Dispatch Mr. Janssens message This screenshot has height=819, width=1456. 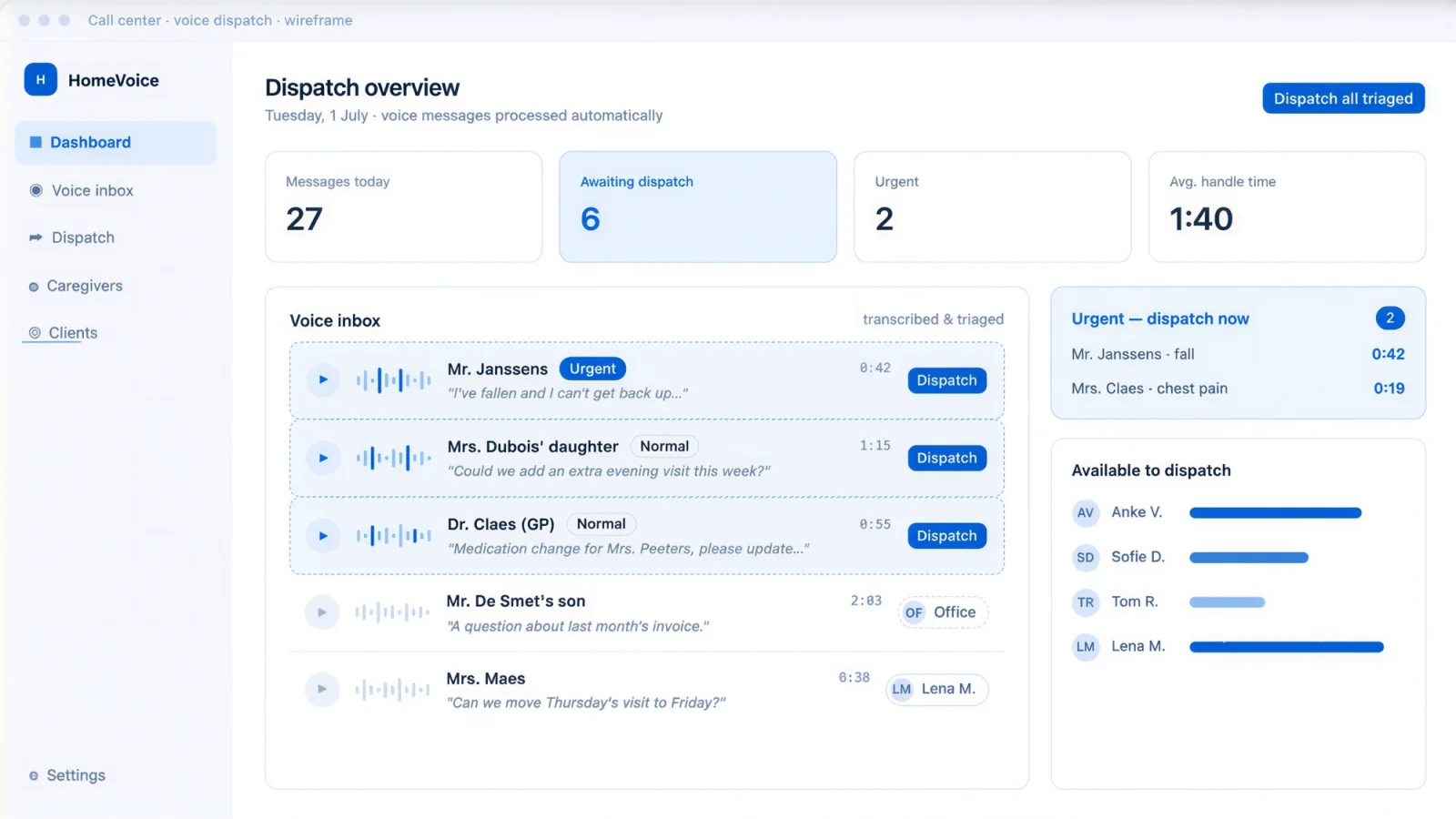point(946,380)
